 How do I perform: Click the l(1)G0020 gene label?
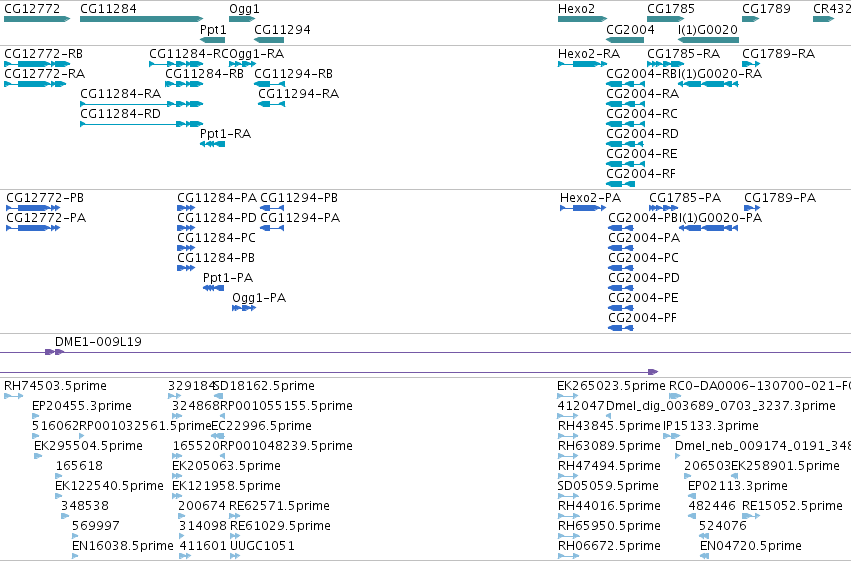tap(708, 30)
